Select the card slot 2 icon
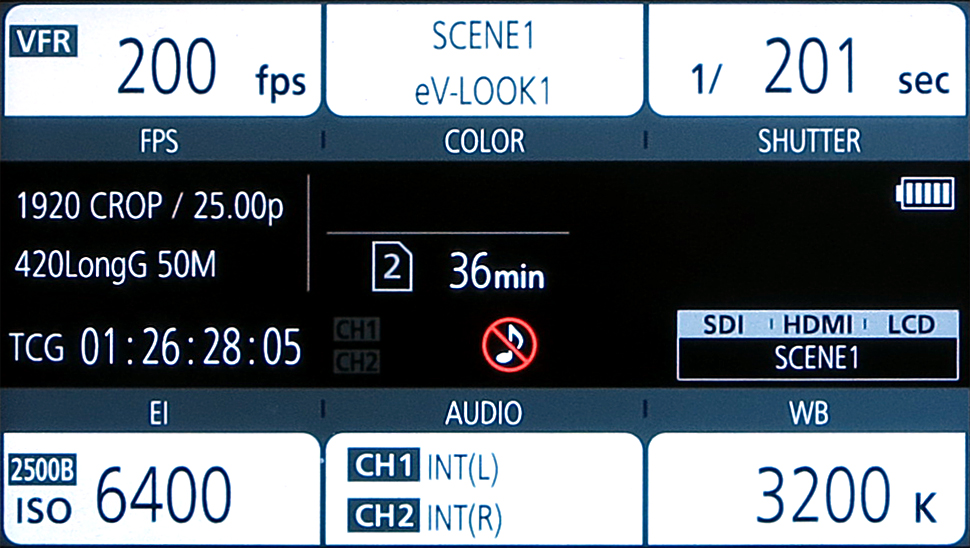Image resolution: width=970 pixels, height=548 pixels. click(392, 267)
